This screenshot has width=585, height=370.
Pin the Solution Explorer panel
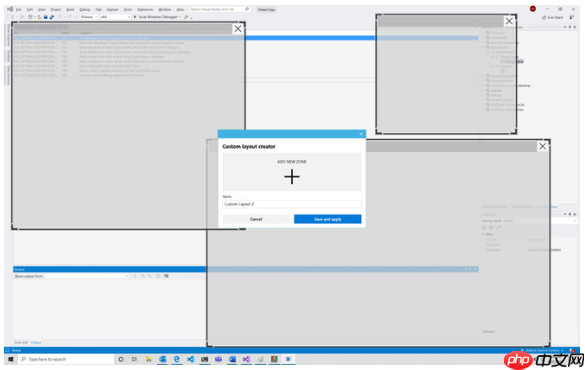pos(570,27)
